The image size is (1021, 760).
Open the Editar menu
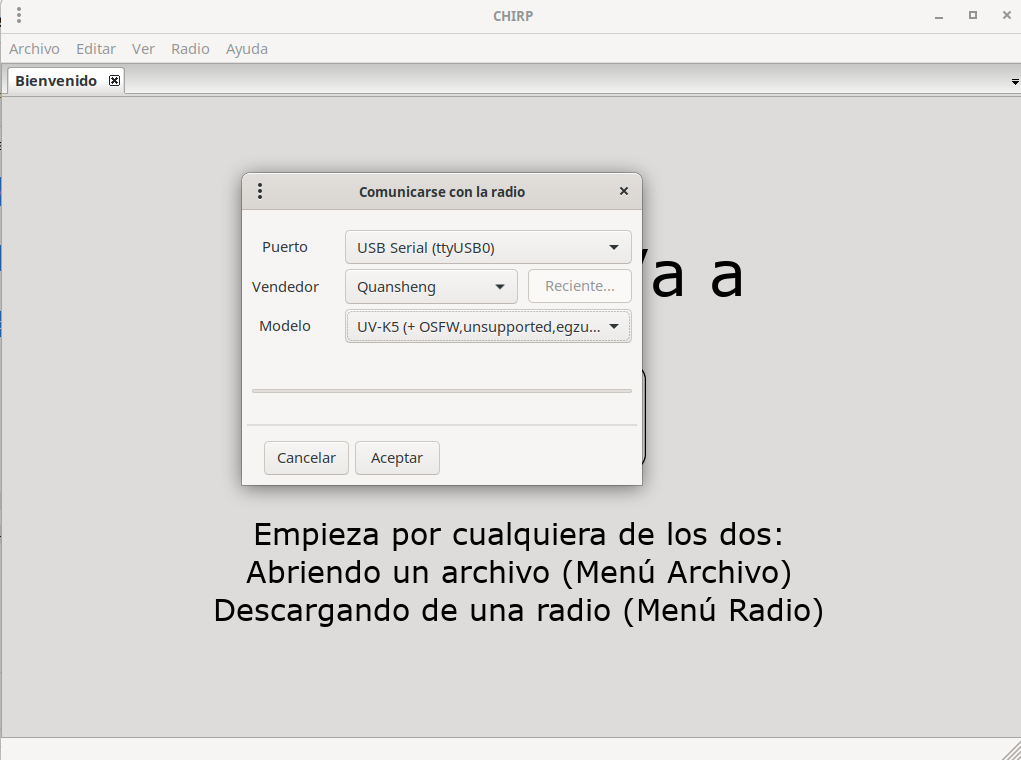coord(96,49)
